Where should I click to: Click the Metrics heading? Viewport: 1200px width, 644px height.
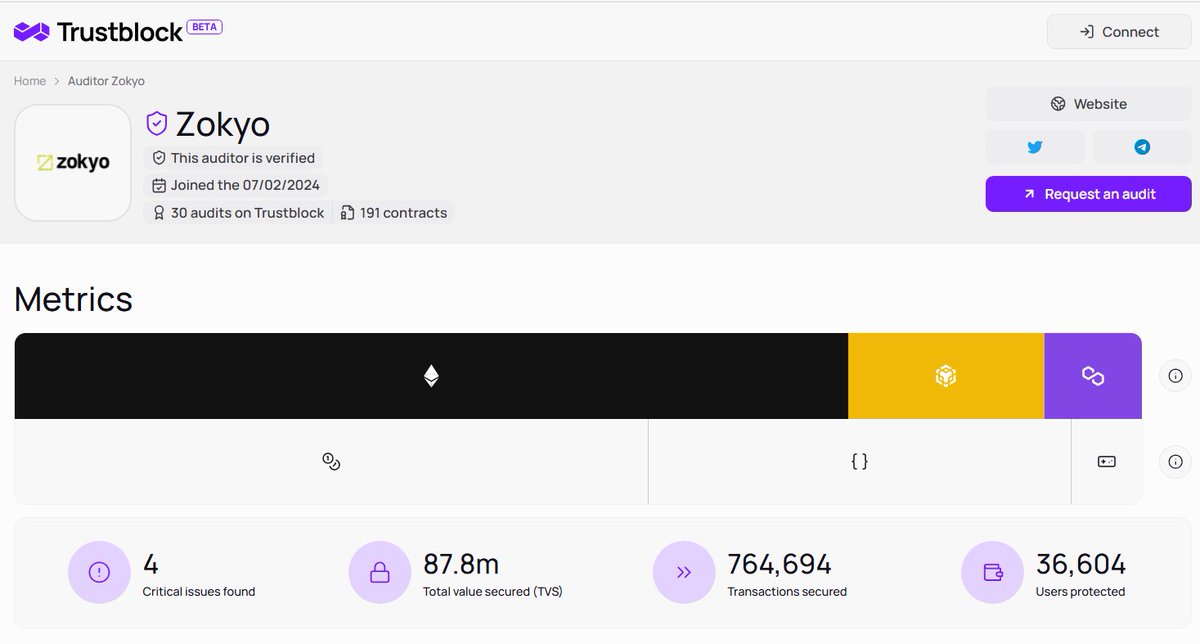[x=73, y=299]
